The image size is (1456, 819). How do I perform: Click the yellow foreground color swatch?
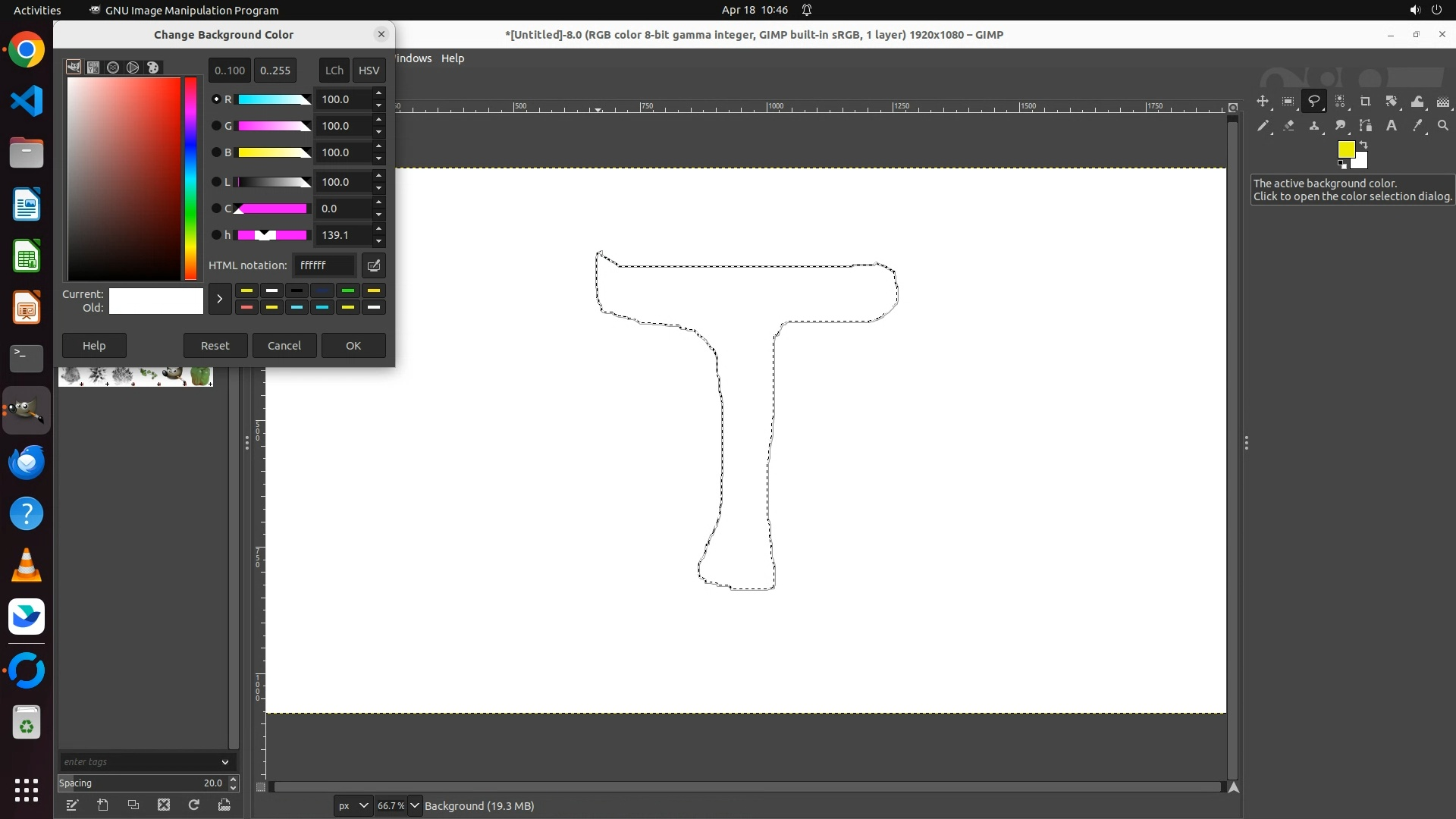(1345, 149)
